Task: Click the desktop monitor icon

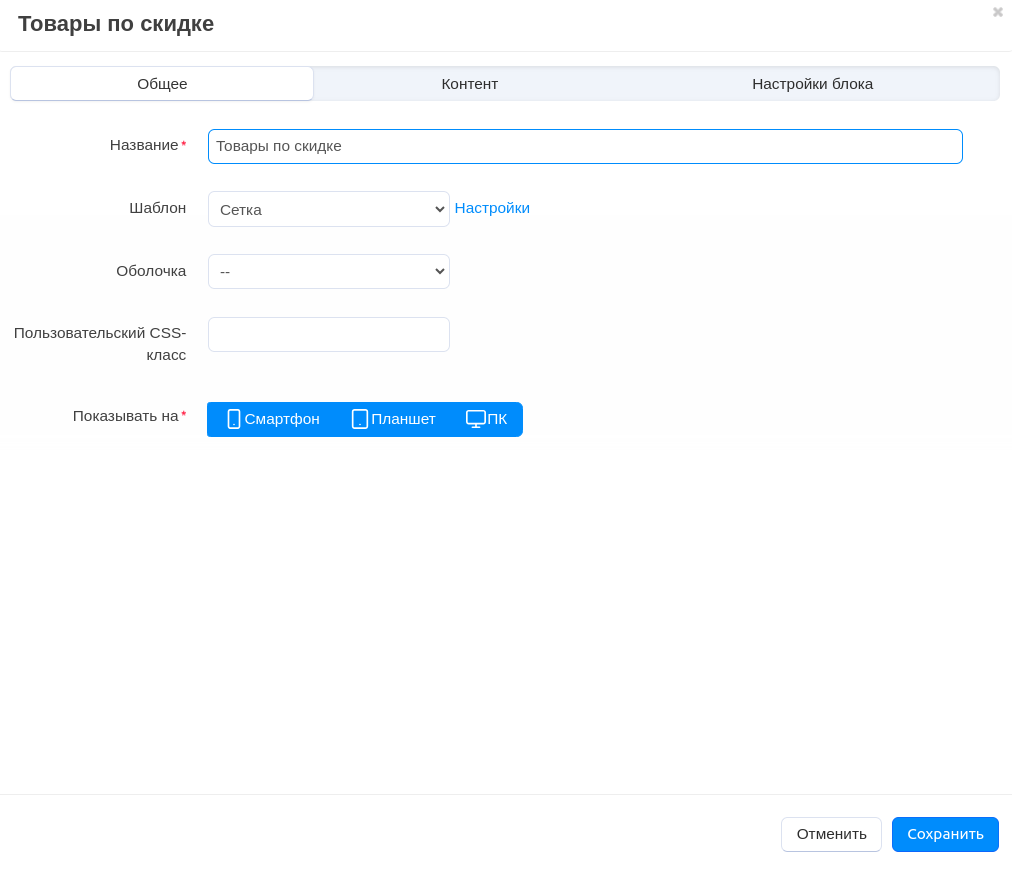Action: click(475, 419)
